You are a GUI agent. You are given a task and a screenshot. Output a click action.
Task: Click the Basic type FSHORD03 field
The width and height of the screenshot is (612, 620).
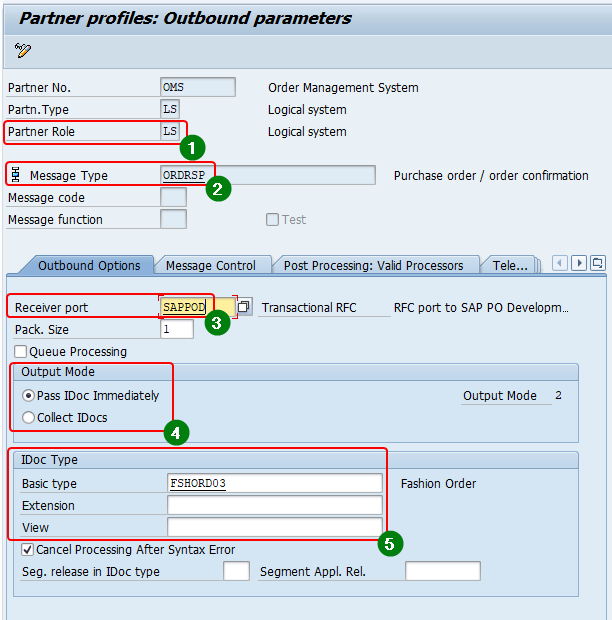pyautogui.click(x=275, y=483)
